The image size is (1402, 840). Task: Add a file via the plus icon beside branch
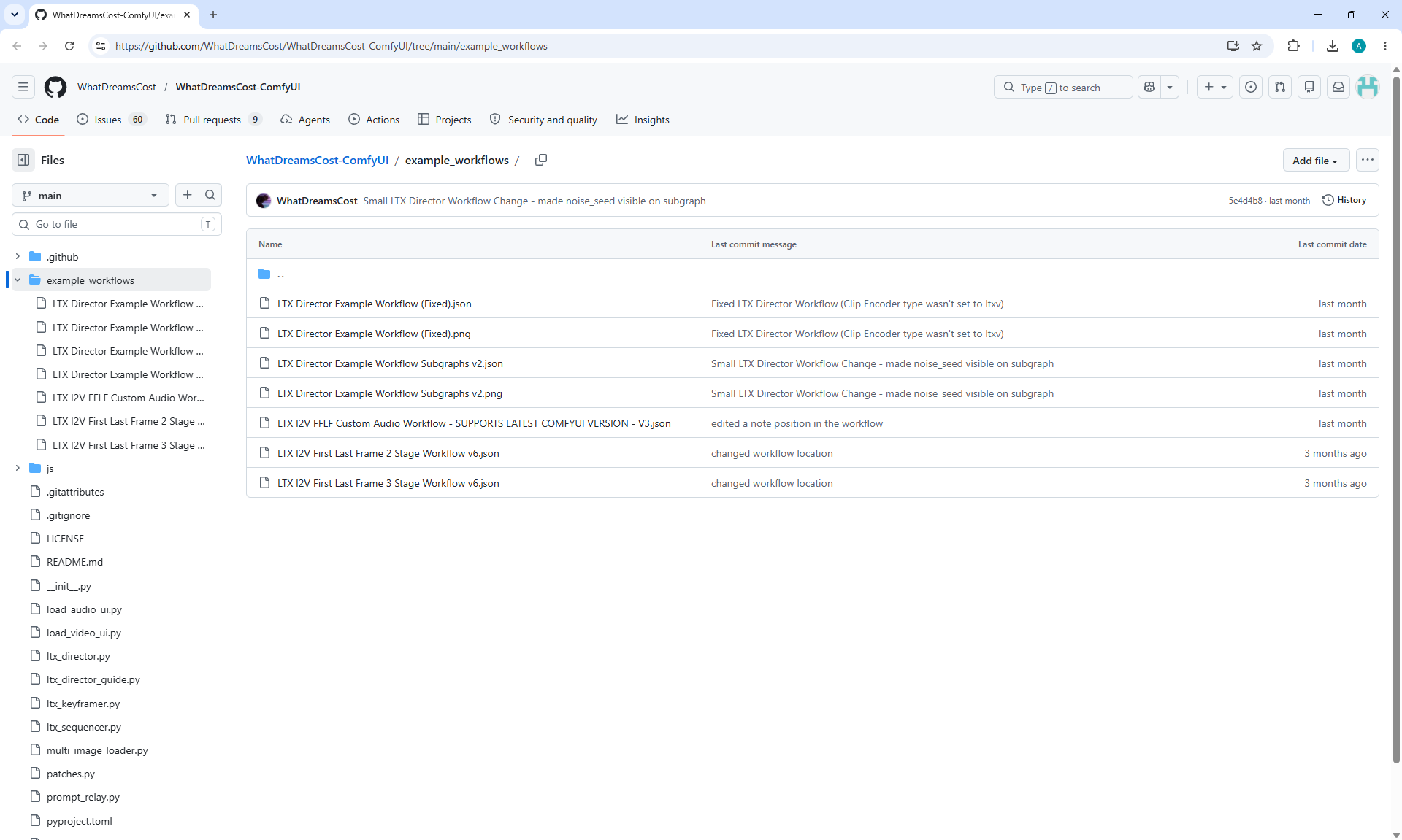click(x=188, y=195)
